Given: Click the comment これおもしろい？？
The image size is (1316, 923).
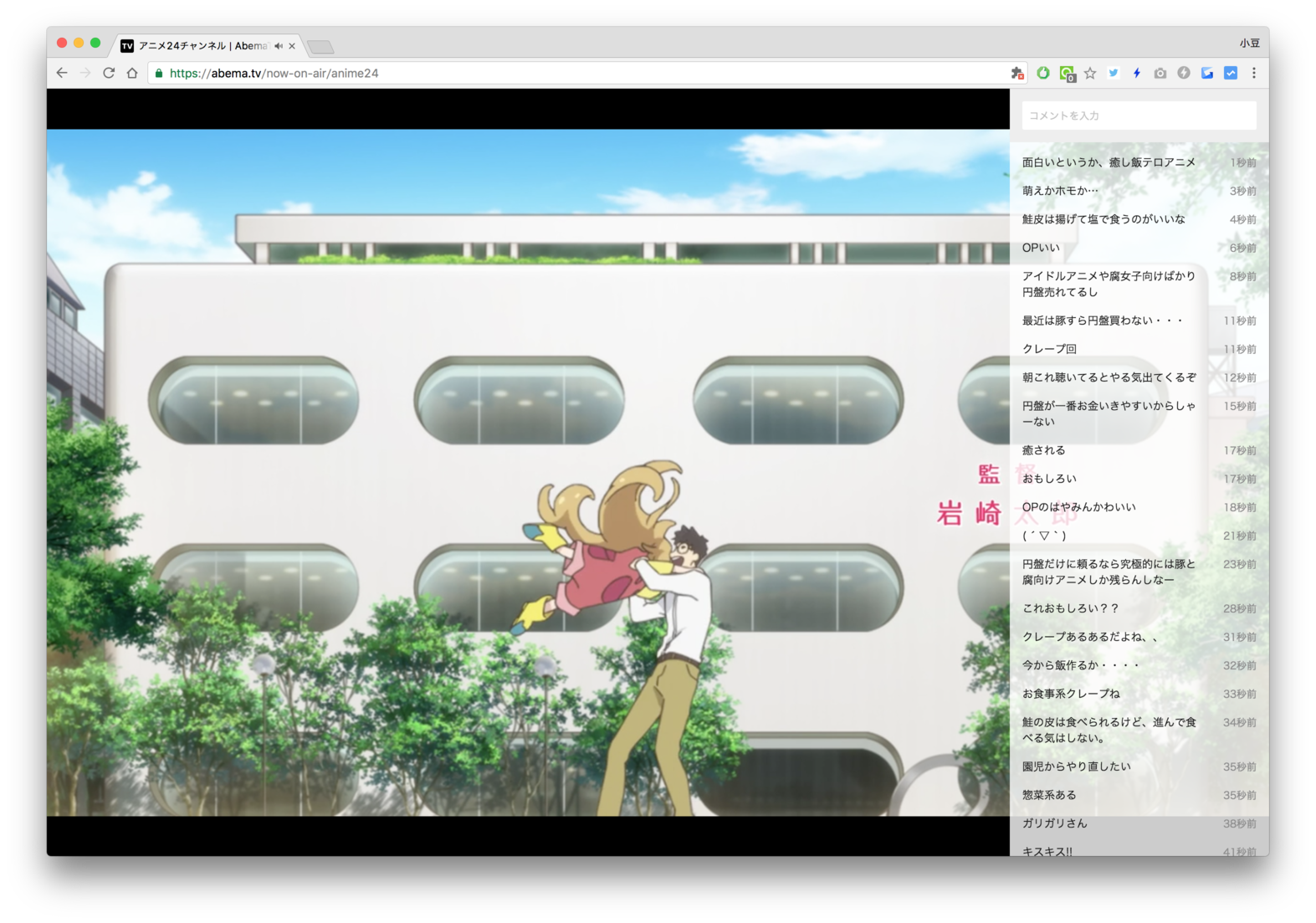Looking at the screenshot, I should coord(1070,608).
